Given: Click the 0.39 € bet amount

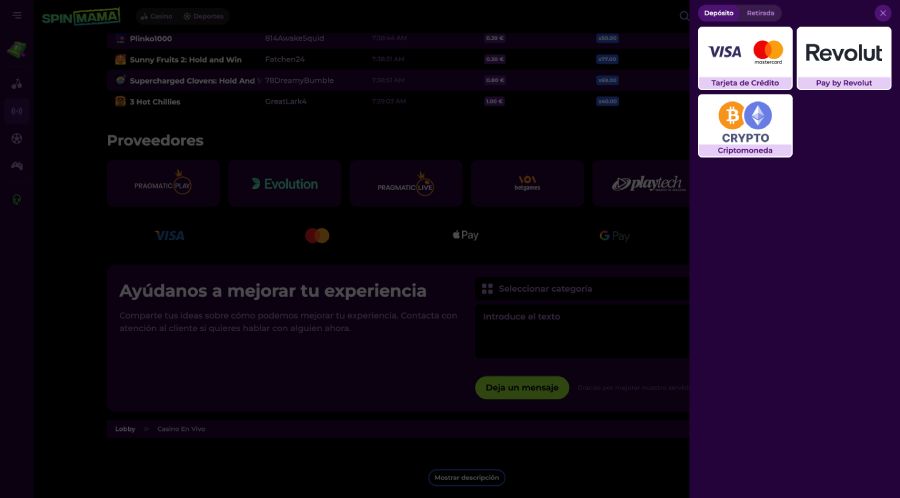Looking at the screenshot, I should coord(494,38).
